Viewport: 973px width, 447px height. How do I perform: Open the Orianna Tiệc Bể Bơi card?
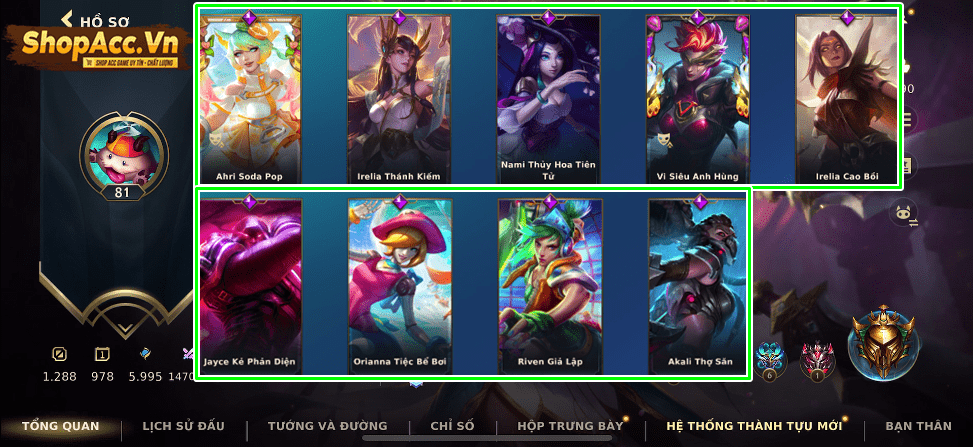click(x=400, y=286)
